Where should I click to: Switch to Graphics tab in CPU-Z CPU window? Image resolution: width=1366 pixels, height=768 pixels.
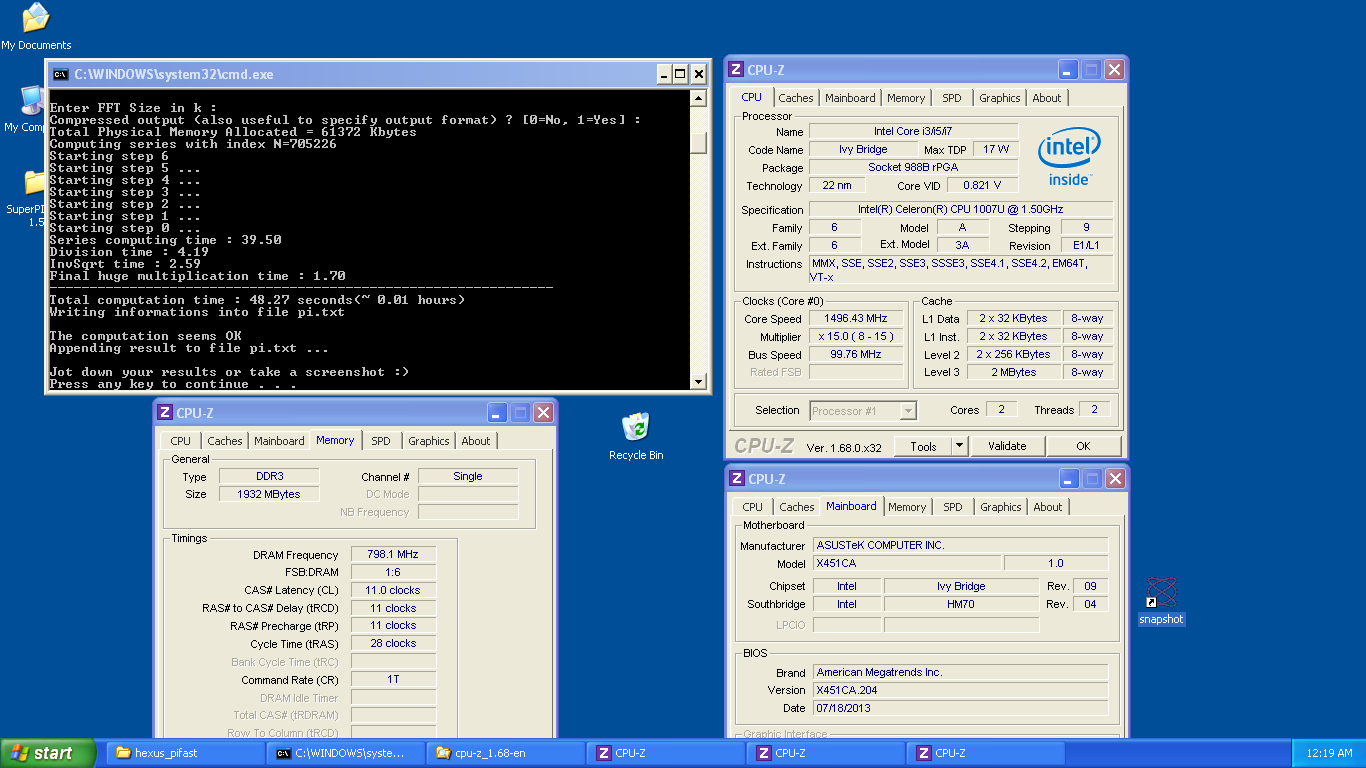click(x=999, y=98)
